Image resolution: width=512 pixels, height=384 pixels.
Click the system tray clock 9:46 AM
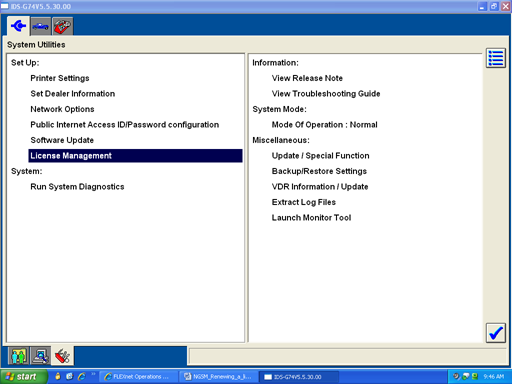click(493, 377)
